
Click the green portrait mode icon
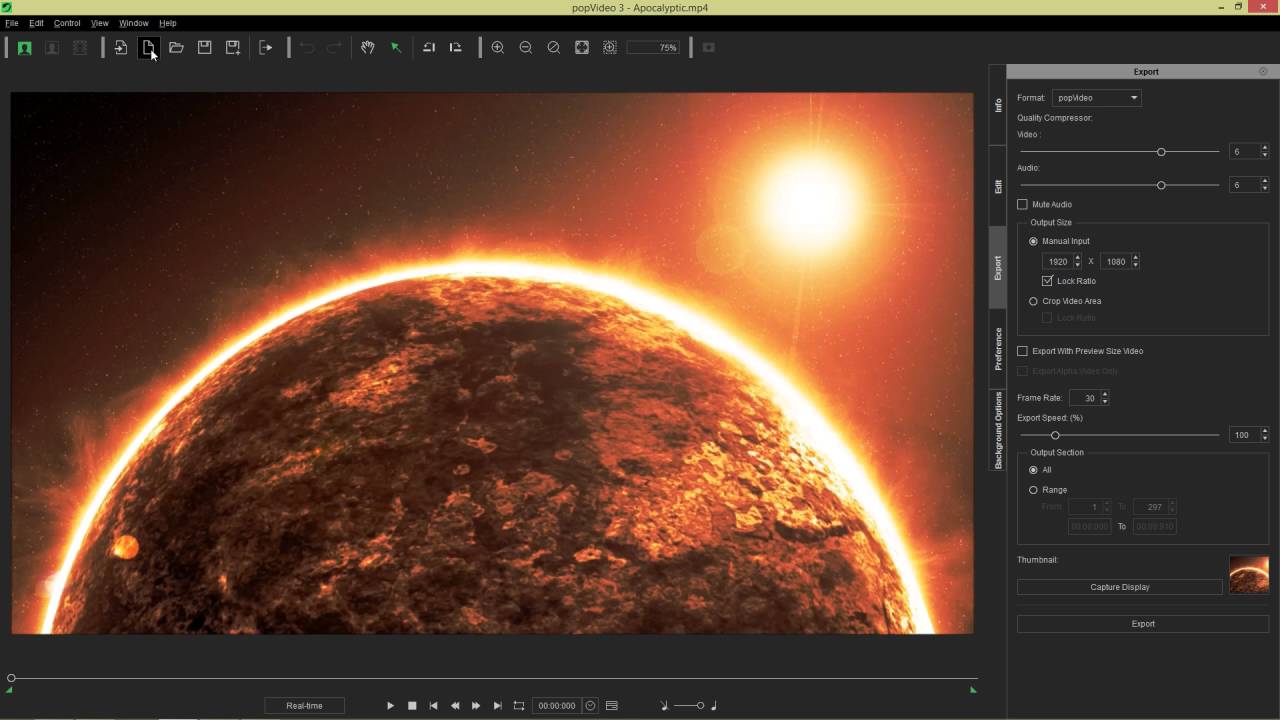tap(24, 47)
